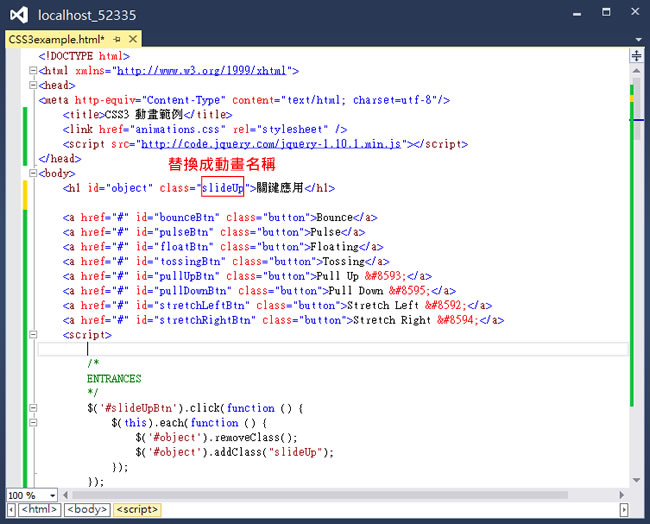The height and width of the screenshot is (524, 650).
Task: Click the empty line under <script>
Action: (333, 349)
